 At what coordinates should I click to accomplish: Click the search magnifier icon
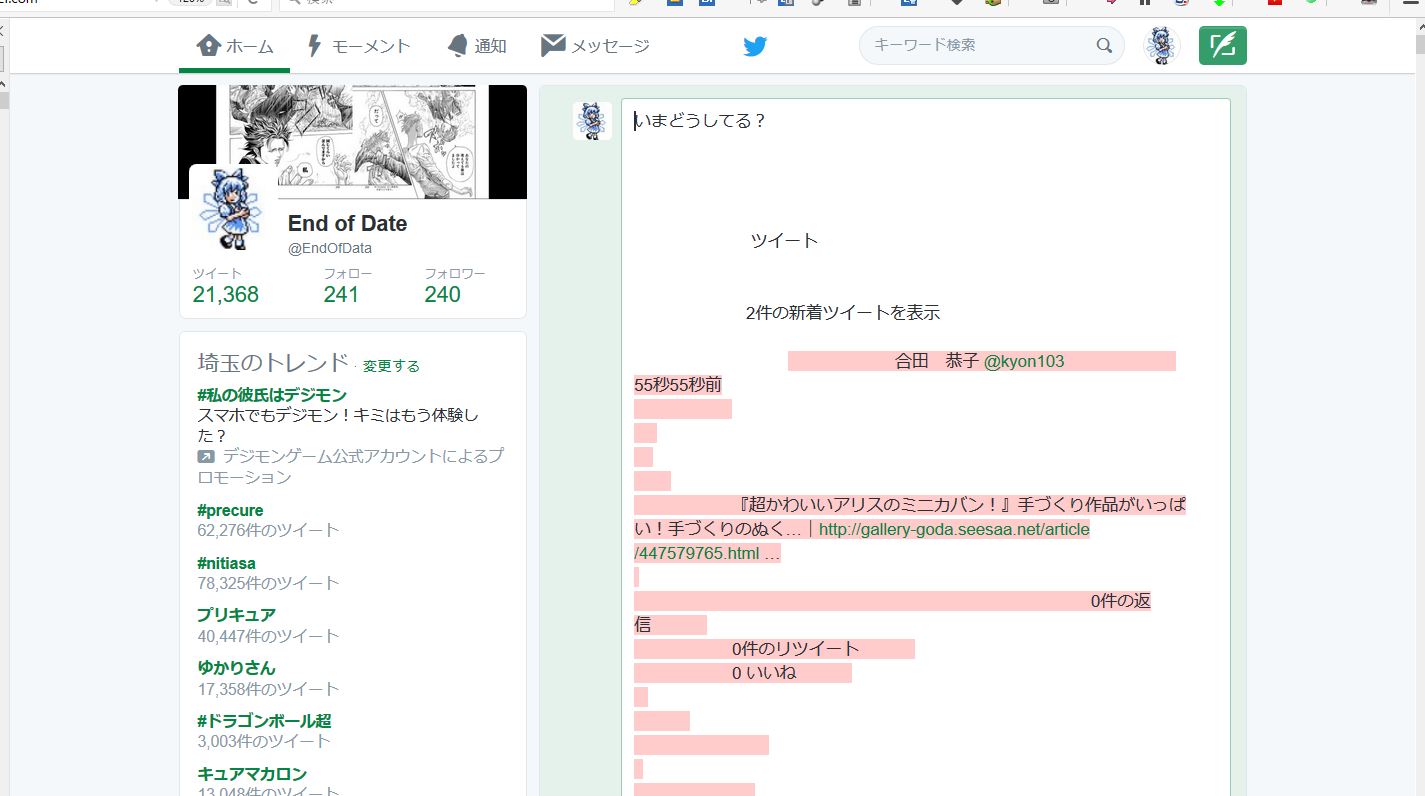(1104, 45)
